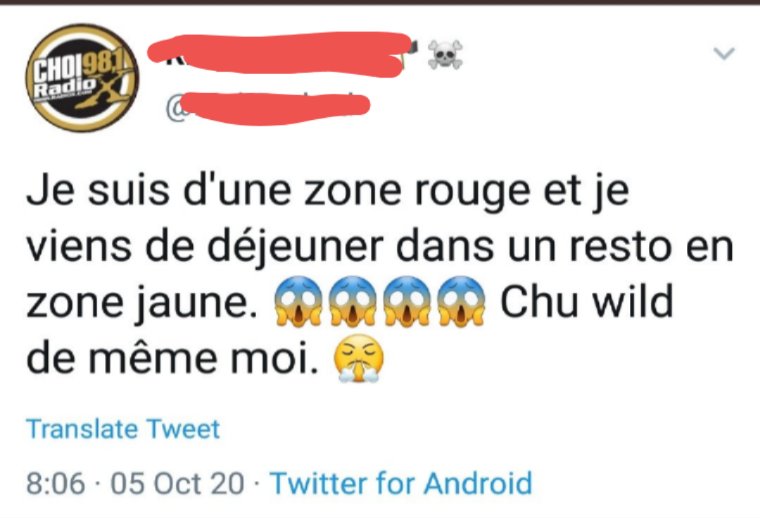The height and width of the screenshot is (518, 760).
Task: Click the skull and crossbones emoji beside name
Action: [x=445, y=55]
